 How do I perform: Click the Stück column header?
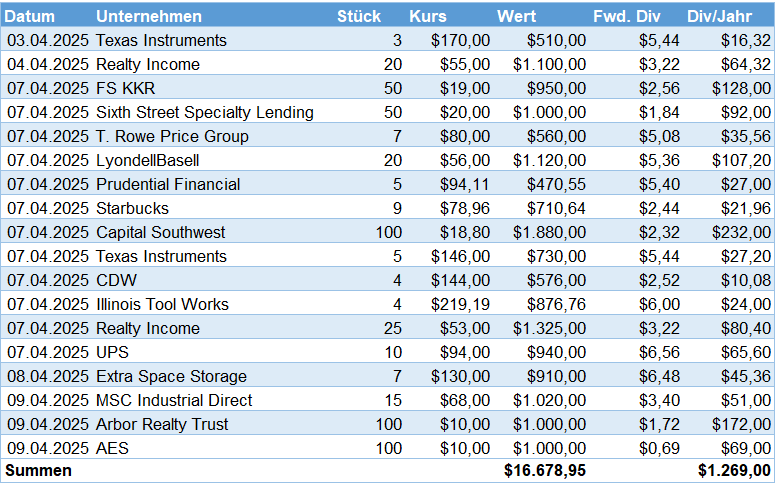[x=359, y=16]
